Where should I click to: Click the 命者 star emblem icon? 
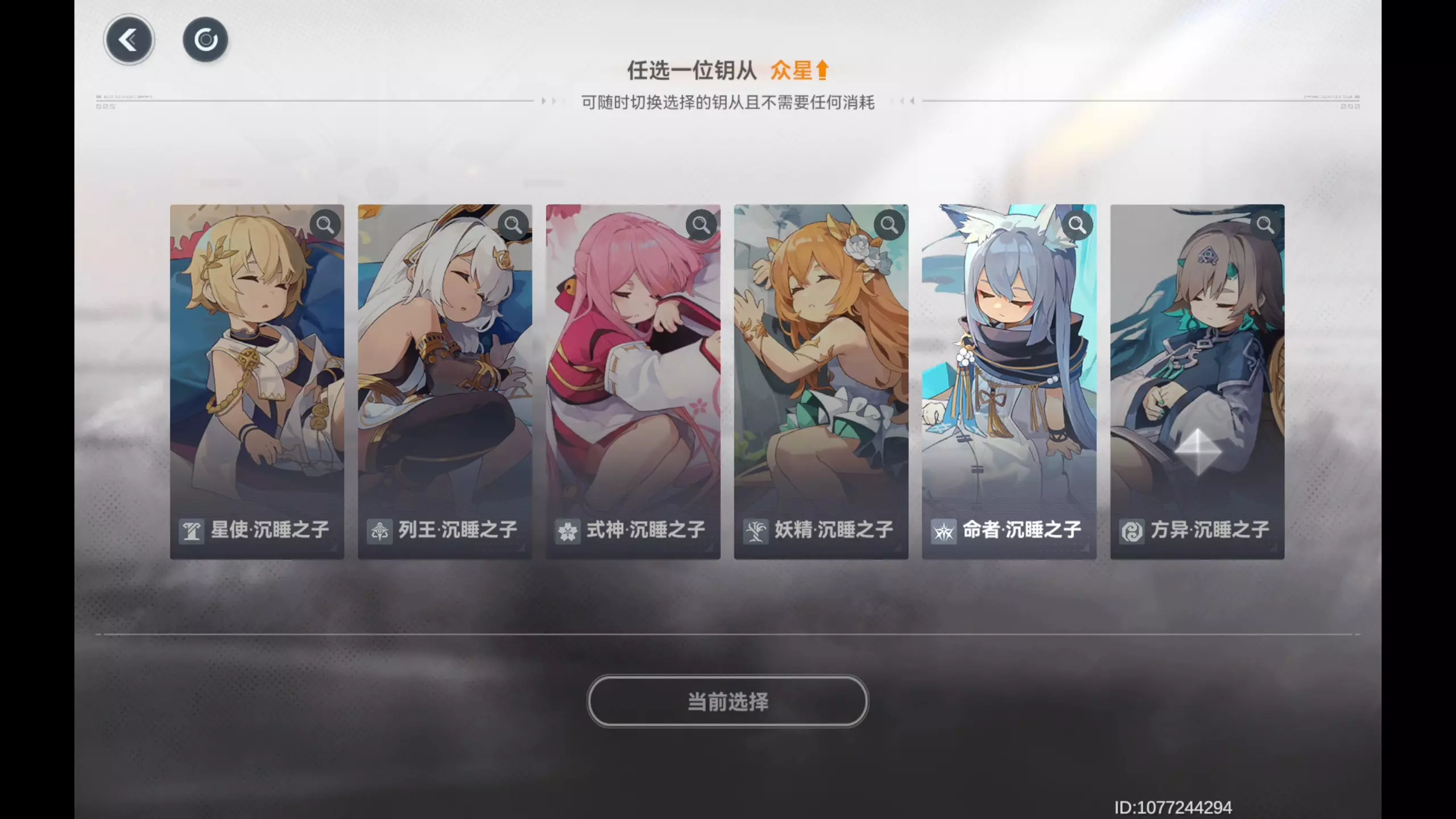(944, 532)
